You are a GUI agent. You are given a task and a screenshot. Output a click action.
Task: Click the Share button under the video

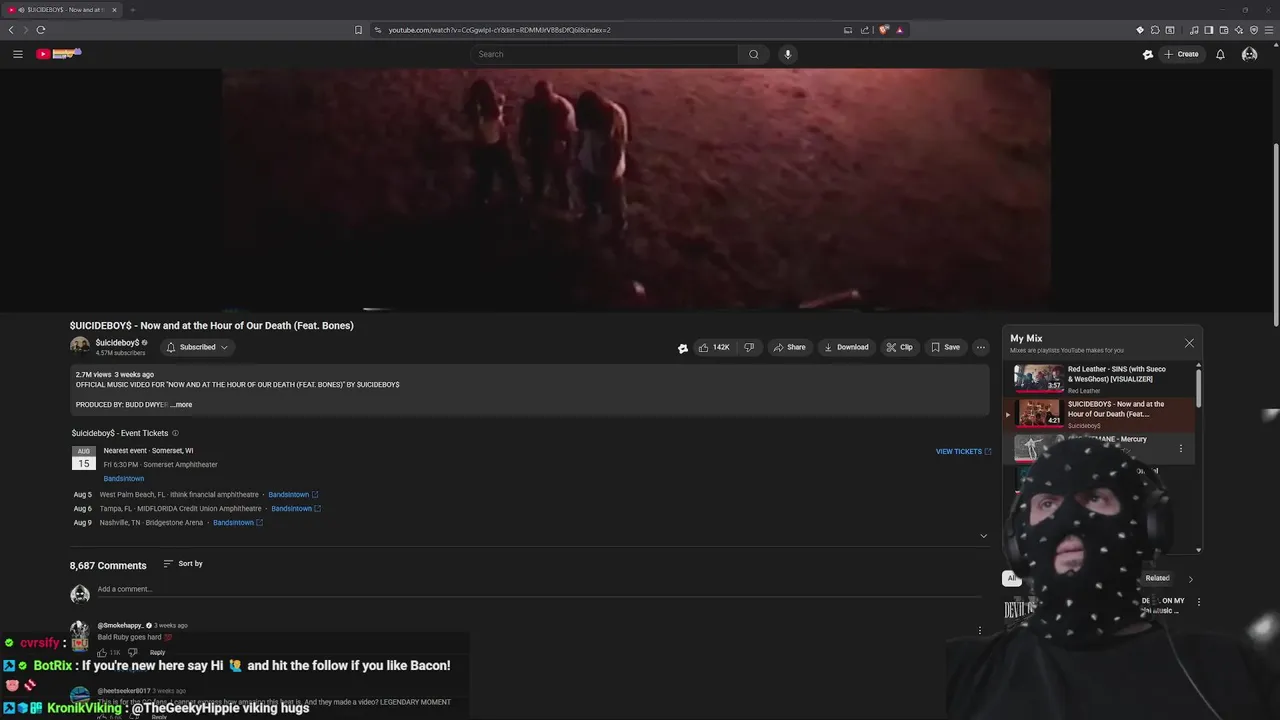point(789,347)
